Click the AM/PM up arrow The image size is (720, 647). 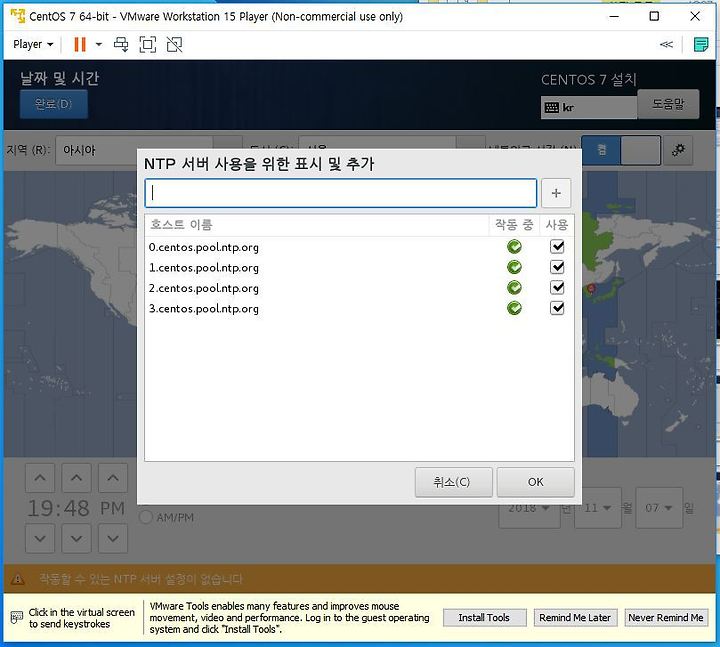pyautogui.click(x=113, y=478)
